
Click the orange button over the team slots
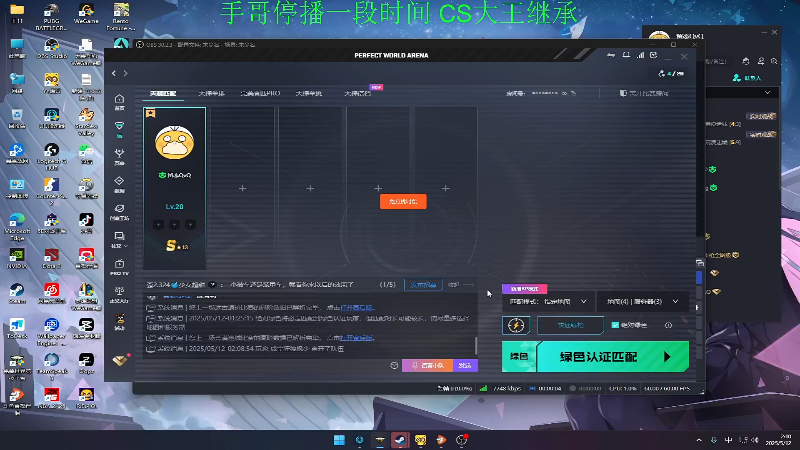tap(403, 202)
